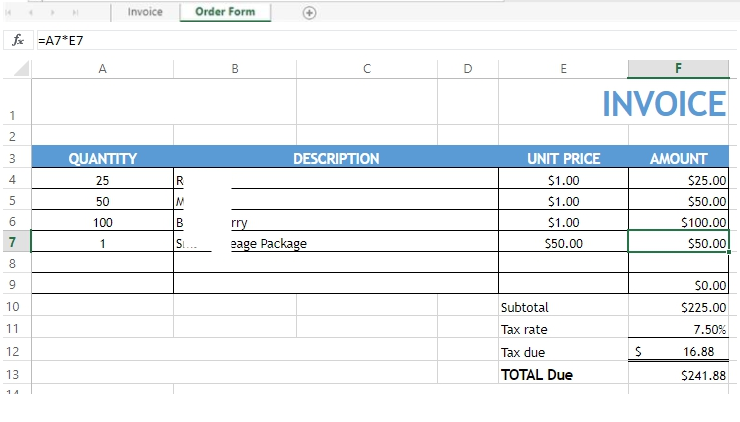Select the tax rate value 7.50%
The width and height of the screenshot is (740, 422).
679,328
